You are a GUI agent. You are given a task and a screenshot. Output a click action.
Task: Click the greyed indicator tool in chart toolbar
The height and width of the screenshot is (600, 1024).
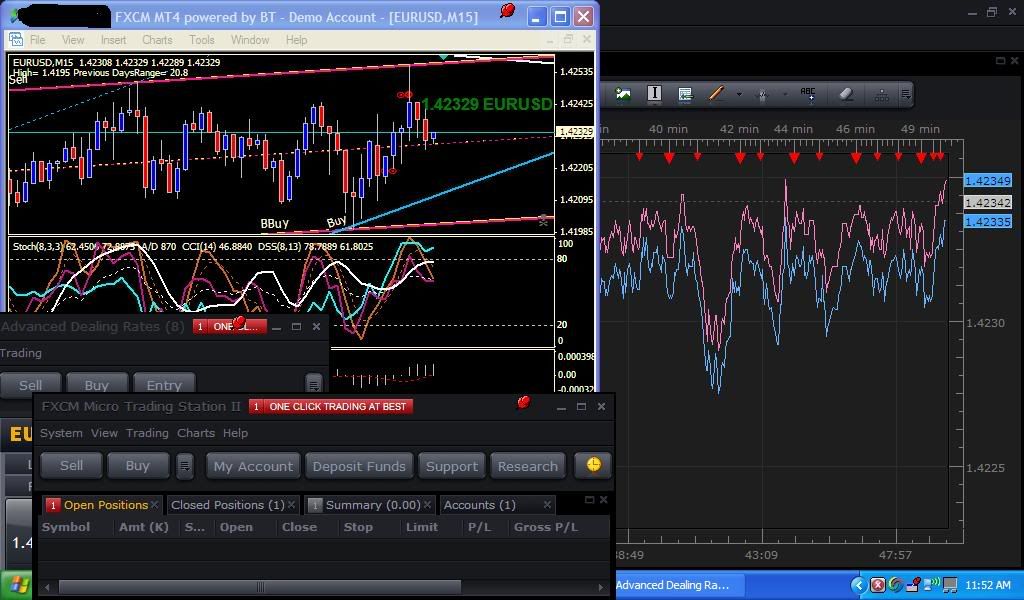coord(762,95)
